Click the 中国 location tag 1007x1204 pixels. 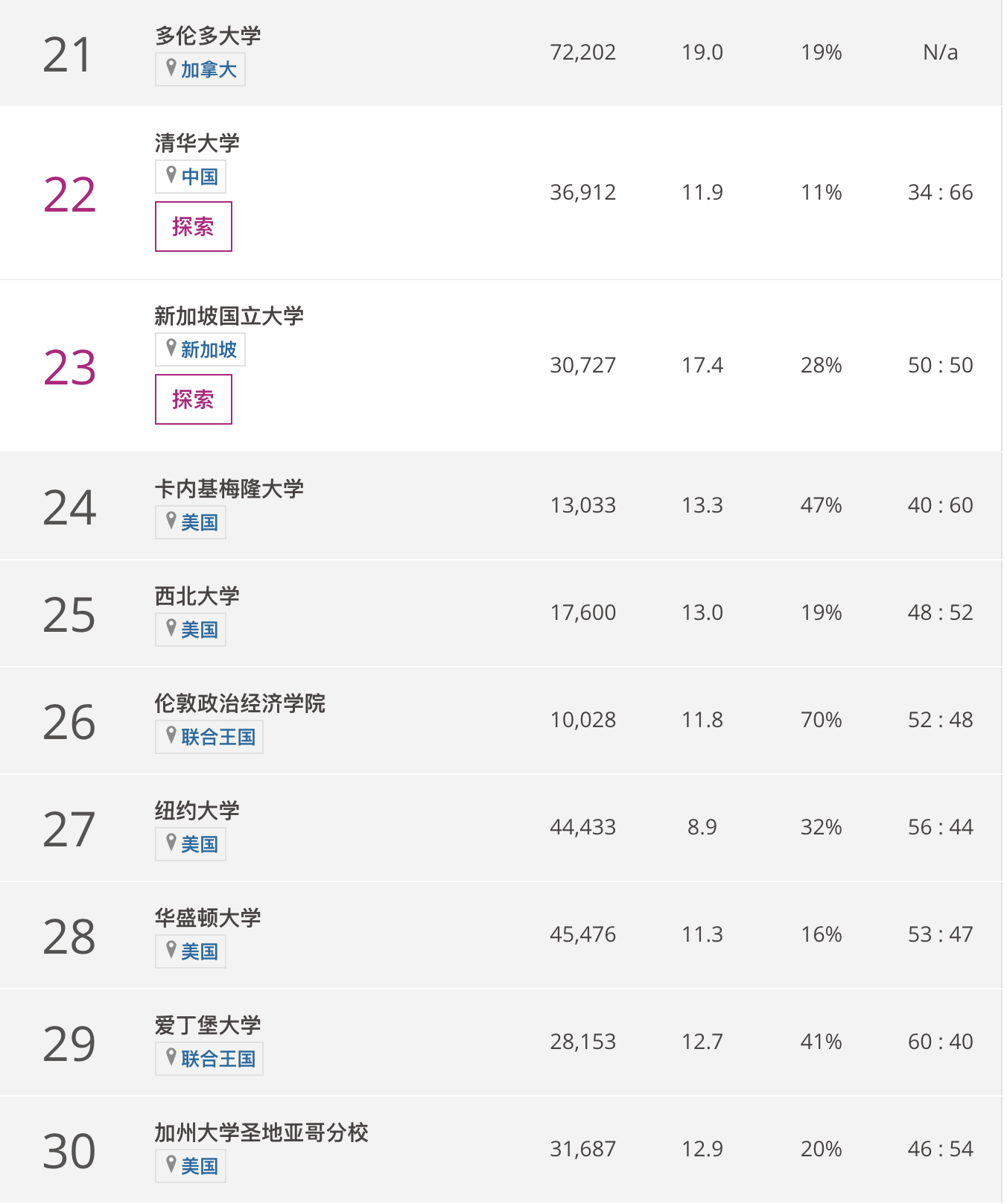click(191, 177)
